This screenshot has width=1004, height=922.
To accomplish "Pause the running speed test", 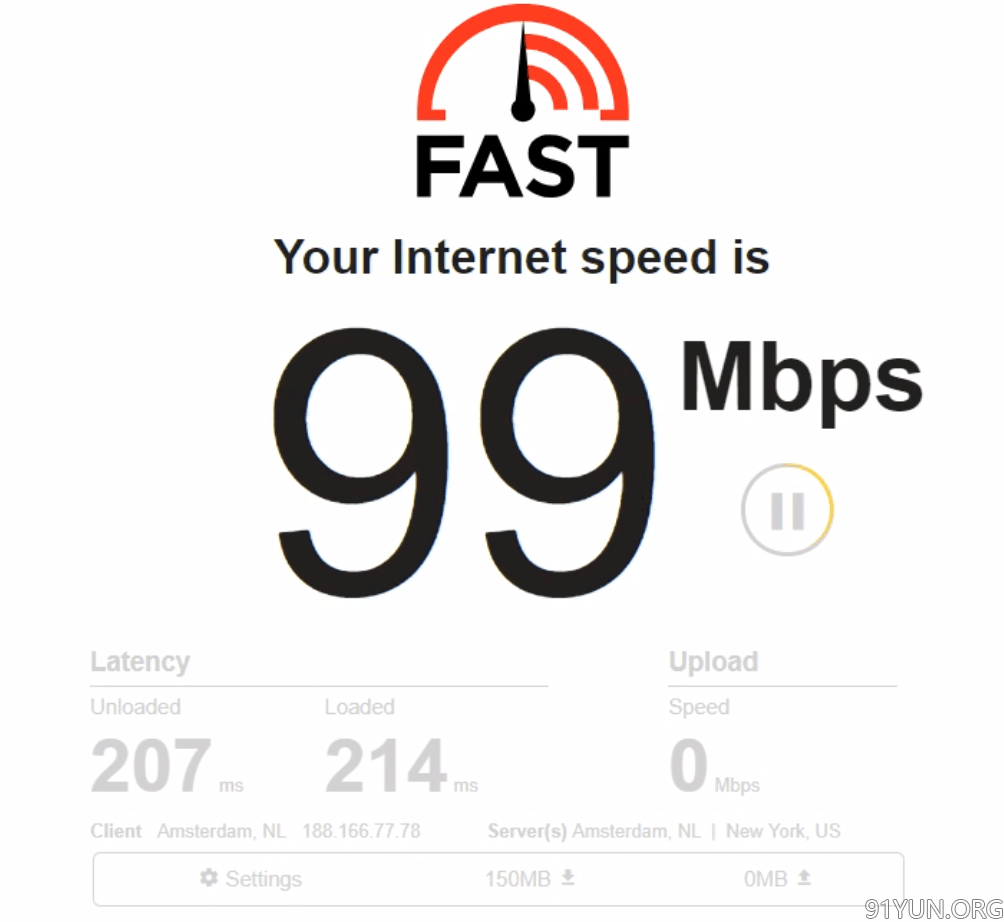I will tap(787, 510).
